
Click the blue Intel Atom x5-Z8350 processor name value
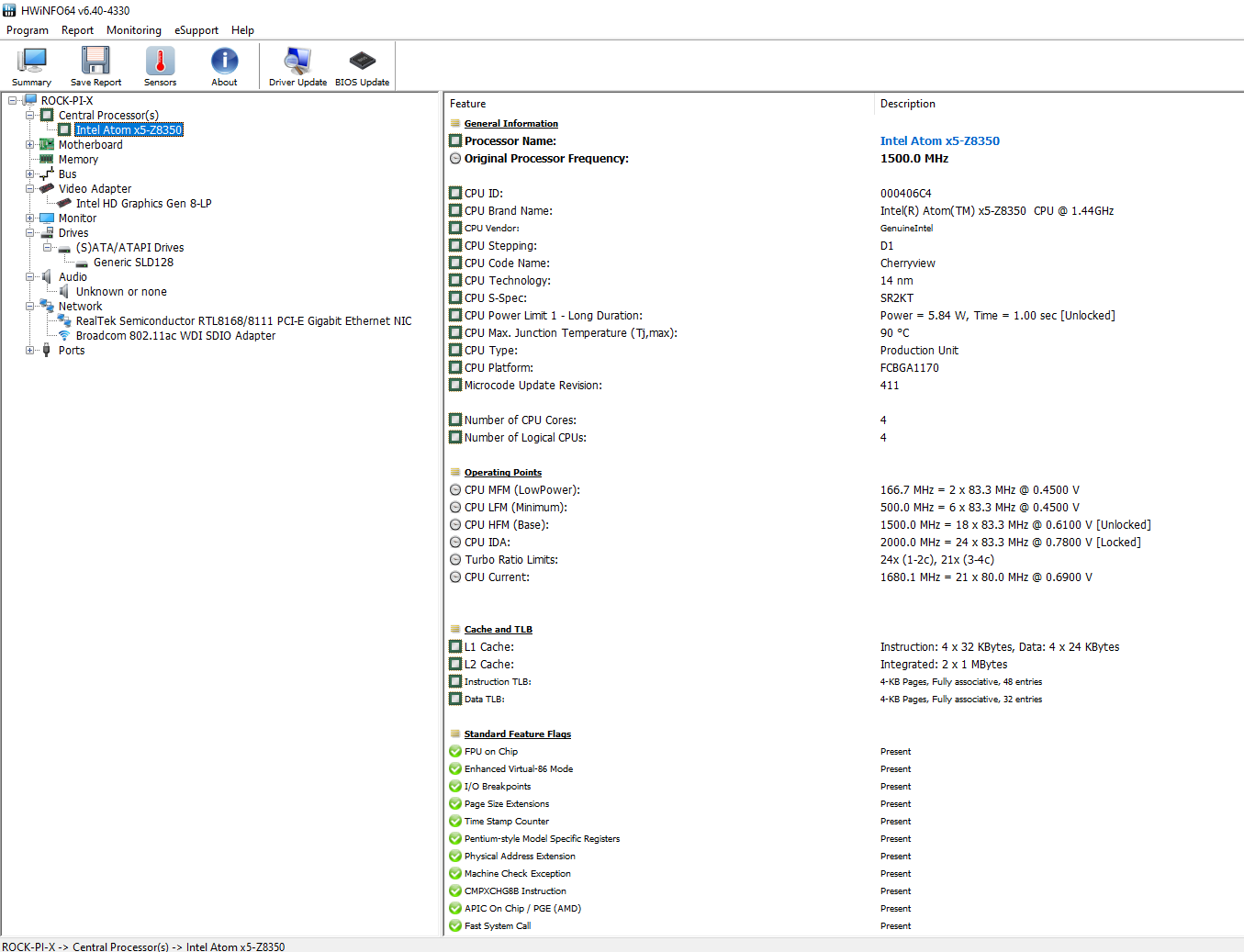tap(940, 140)
